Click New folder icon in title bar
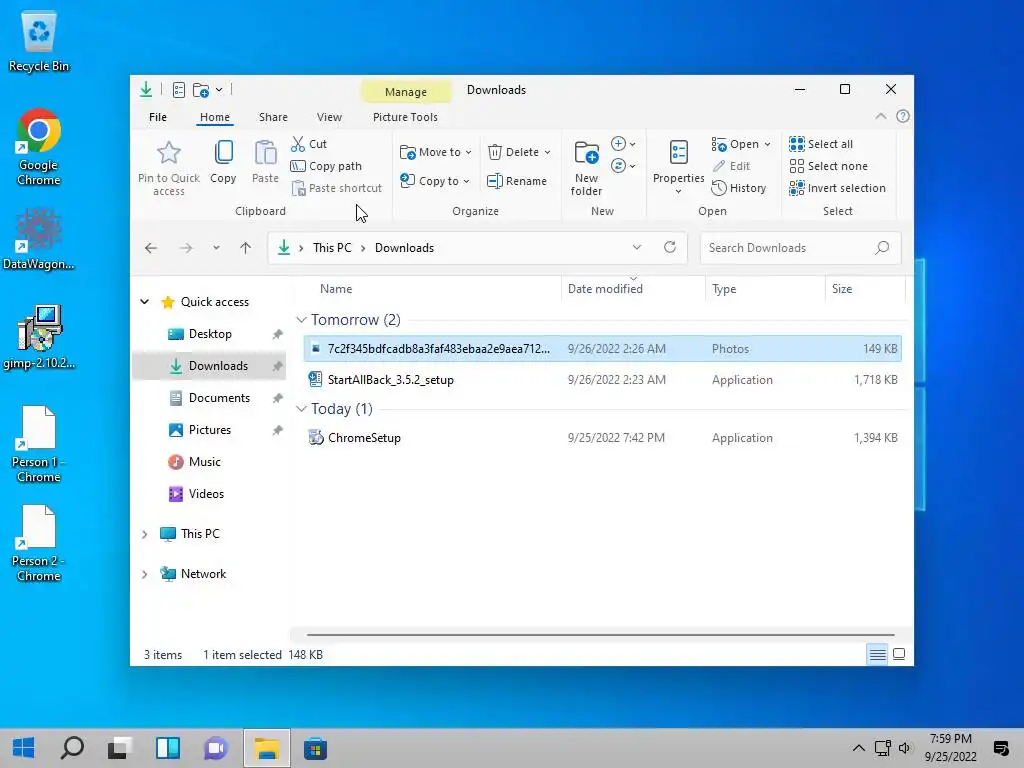 200,89
